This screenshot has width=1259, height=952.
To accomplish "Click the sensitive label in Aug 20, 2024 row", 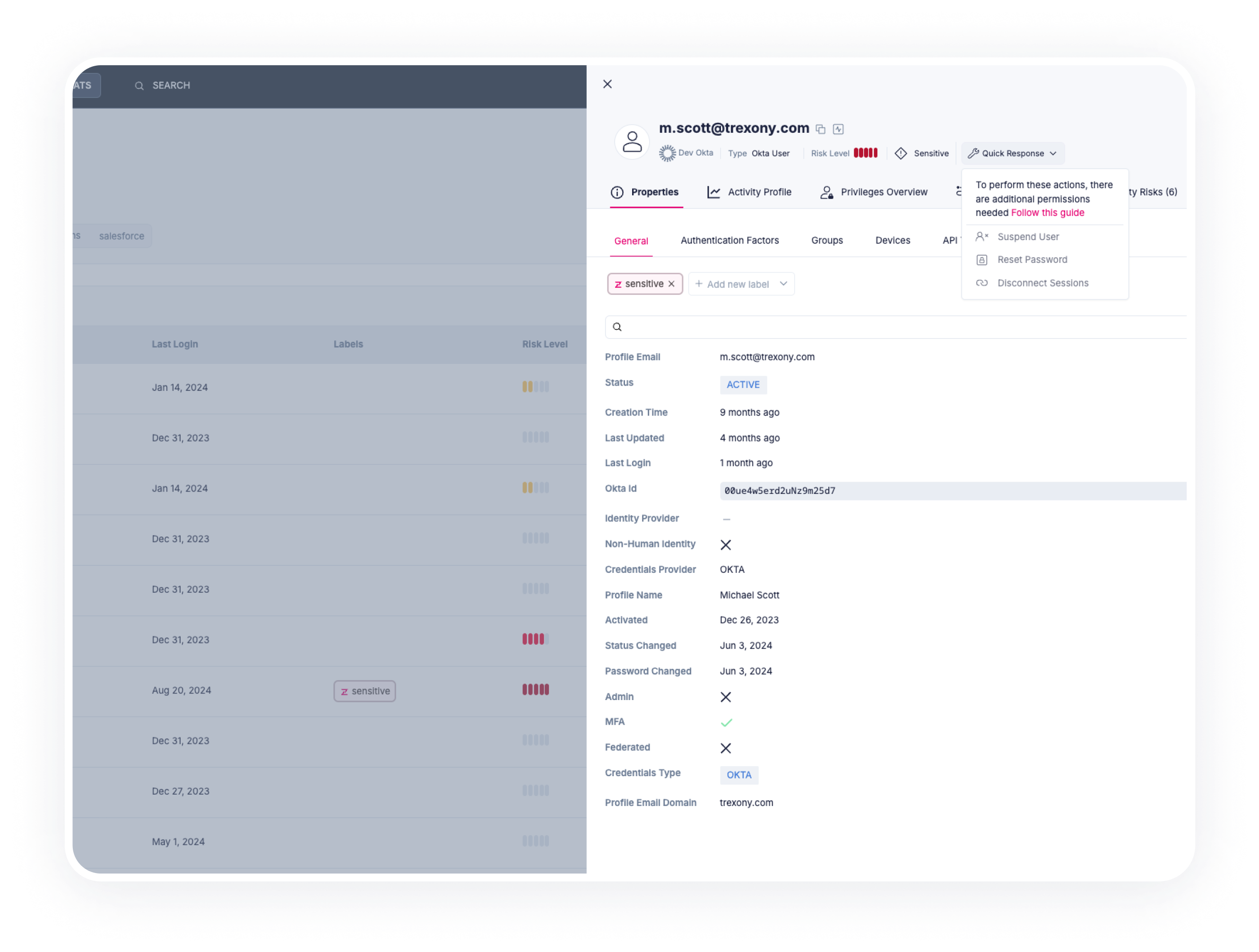I will click(x=364, y=692).
